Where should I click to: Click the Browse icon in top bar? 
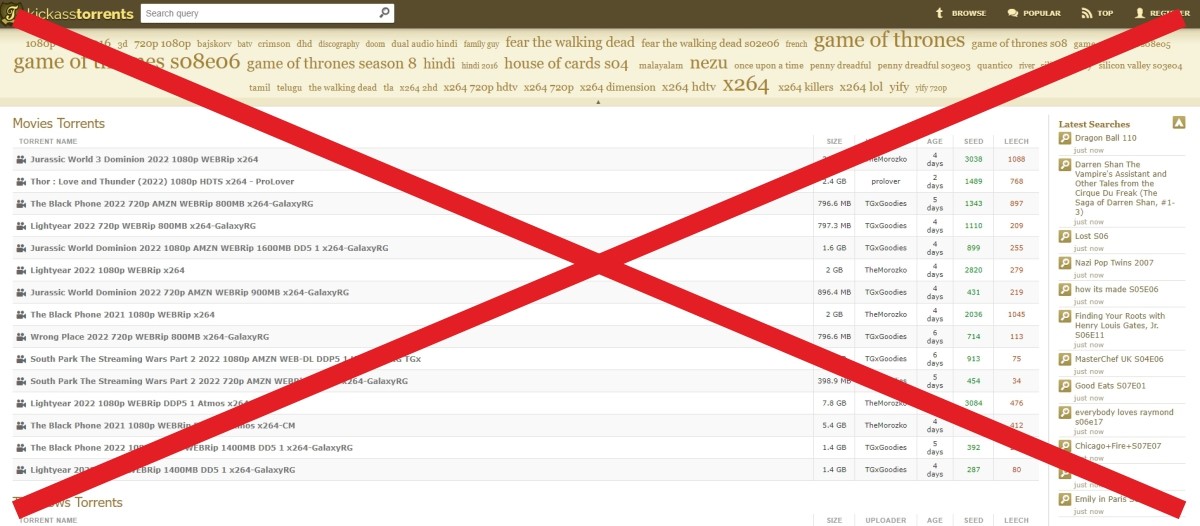click(x=939, y=13)
